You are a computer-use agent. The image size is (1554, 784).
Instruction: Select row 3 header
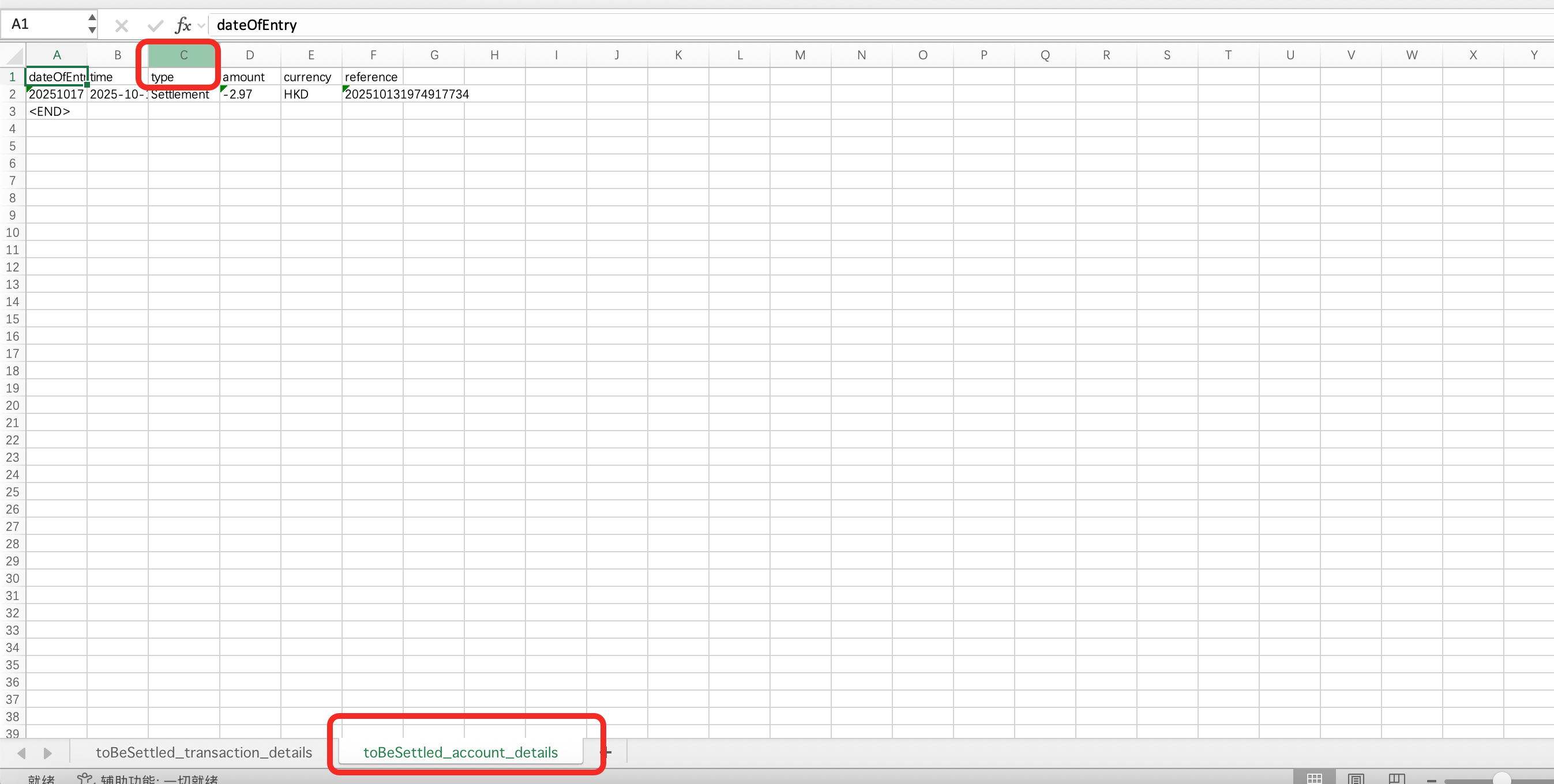coord(12,112)
